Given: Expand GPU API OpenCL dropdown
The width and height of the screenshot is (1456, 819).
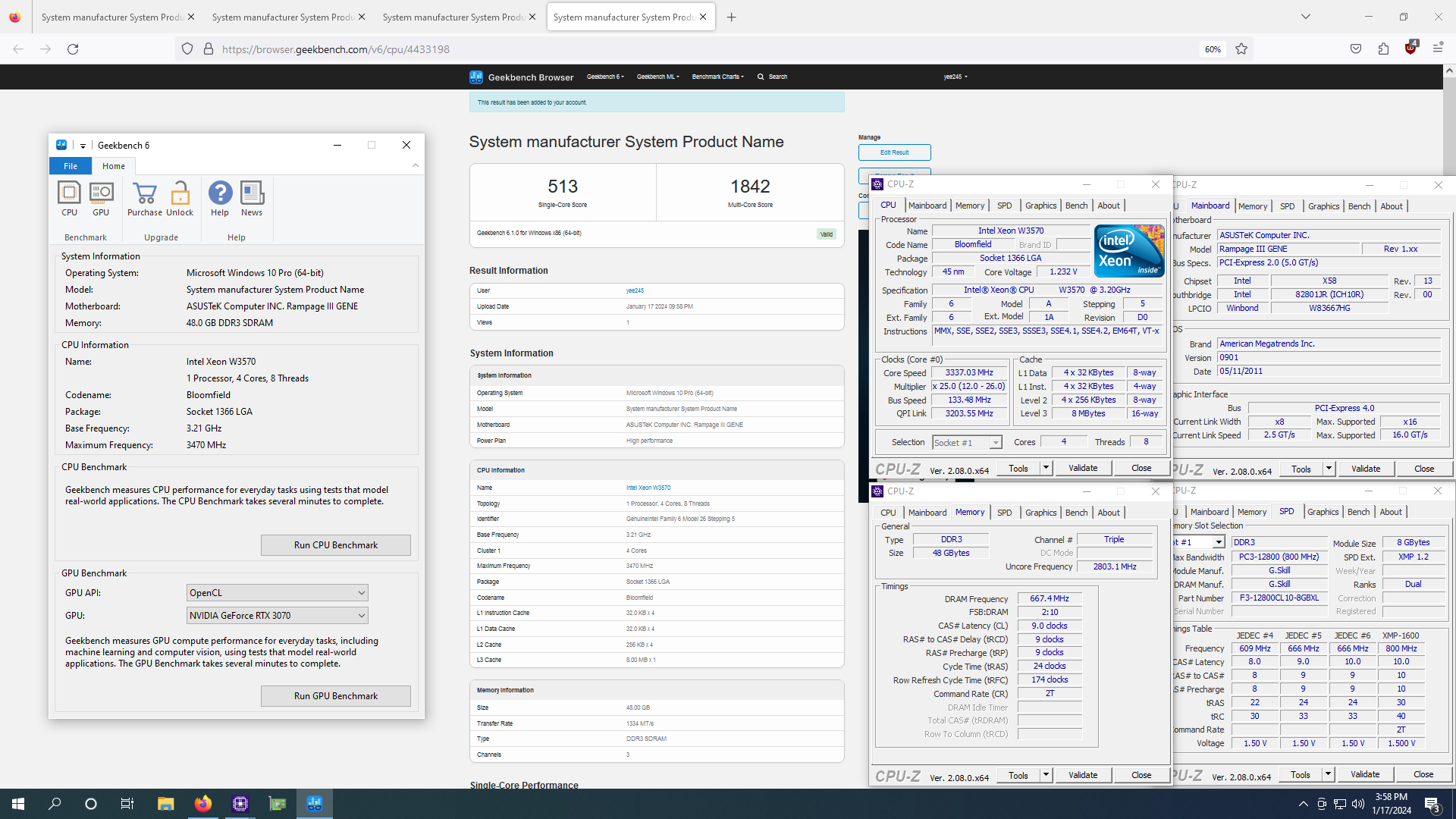Looking at the screenshot, I should point(278,593).
